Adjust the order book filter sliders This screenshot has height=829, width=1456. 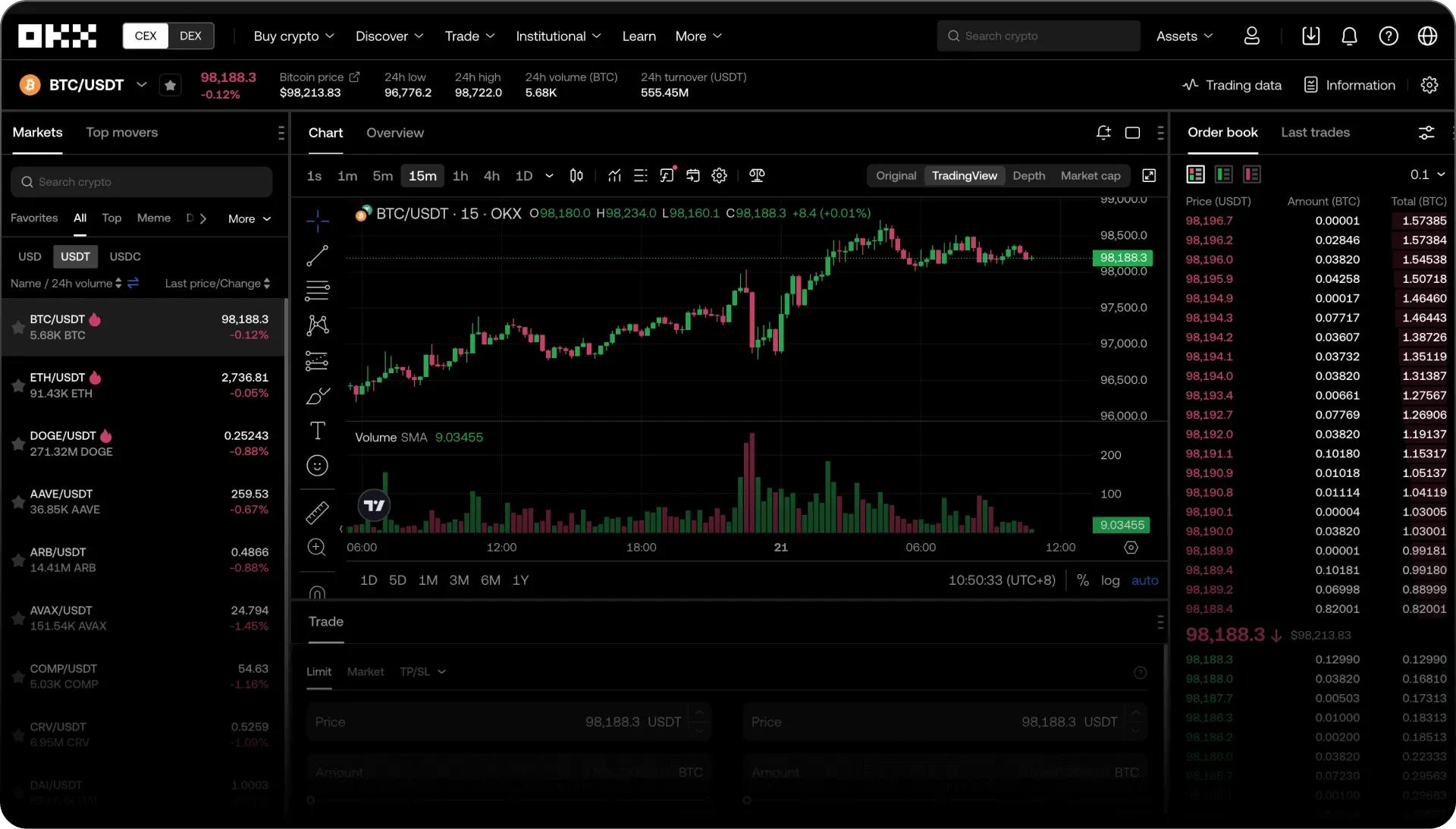(x=1426, y=133)
